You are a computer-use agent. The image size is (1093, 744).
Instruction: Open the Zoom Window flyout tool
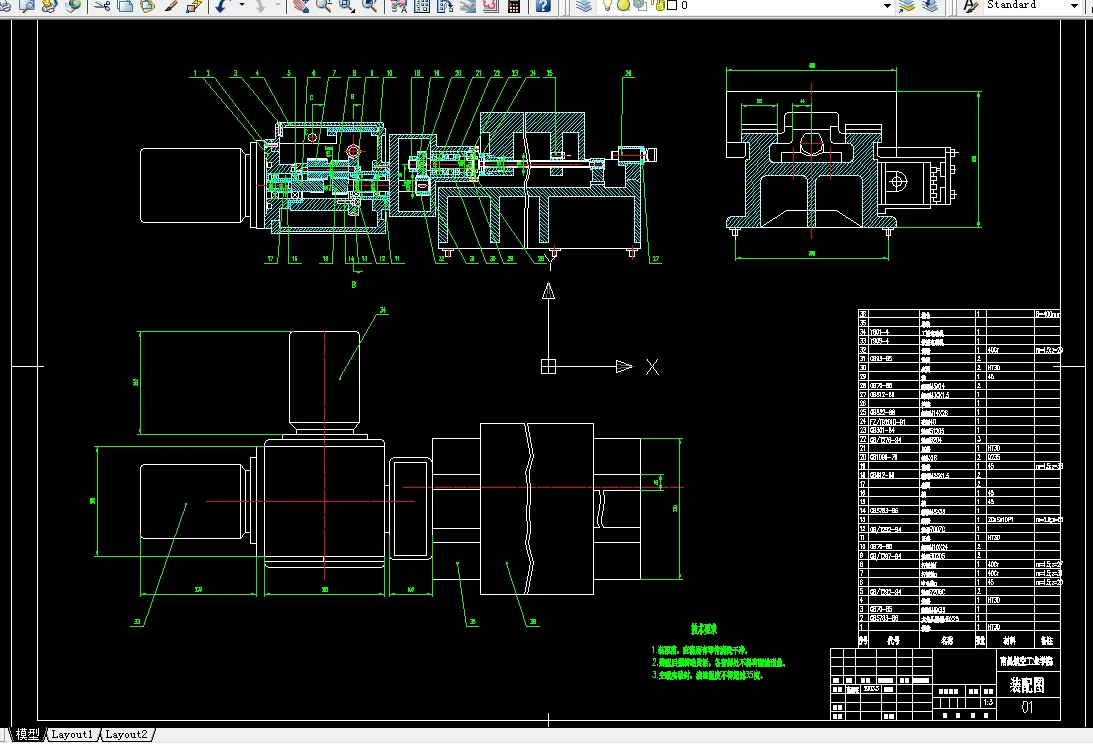[x=346, y=6]
